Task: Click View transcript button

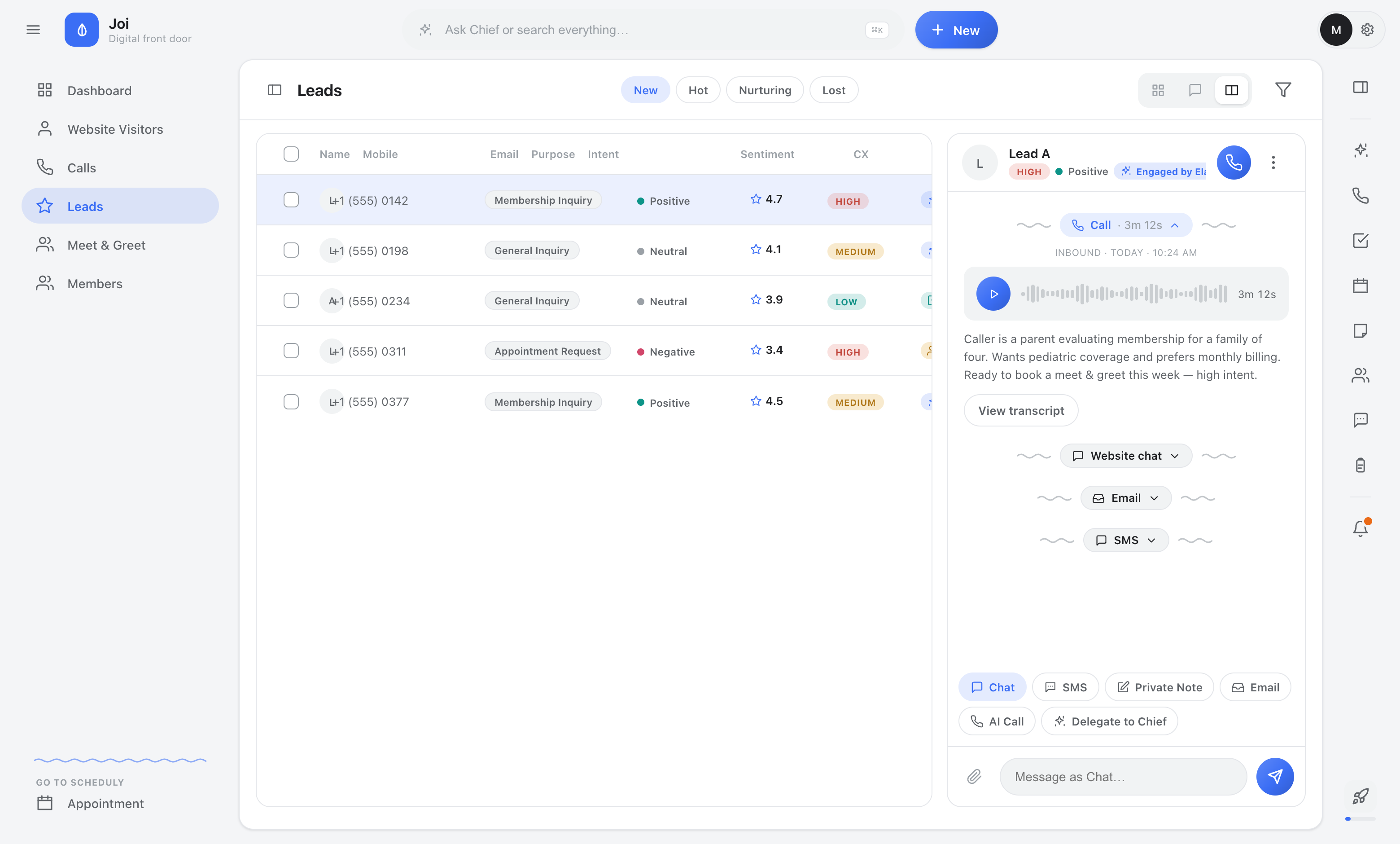Action: [1021, 410]
